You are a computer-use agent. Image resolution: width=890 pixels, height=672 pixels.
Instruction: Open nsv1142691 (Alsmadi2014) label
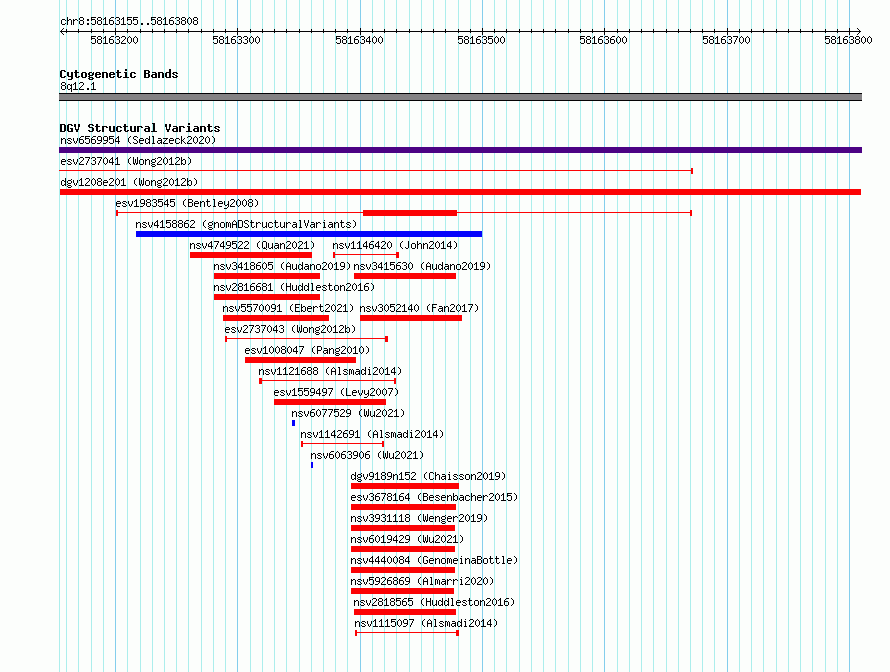372,434
